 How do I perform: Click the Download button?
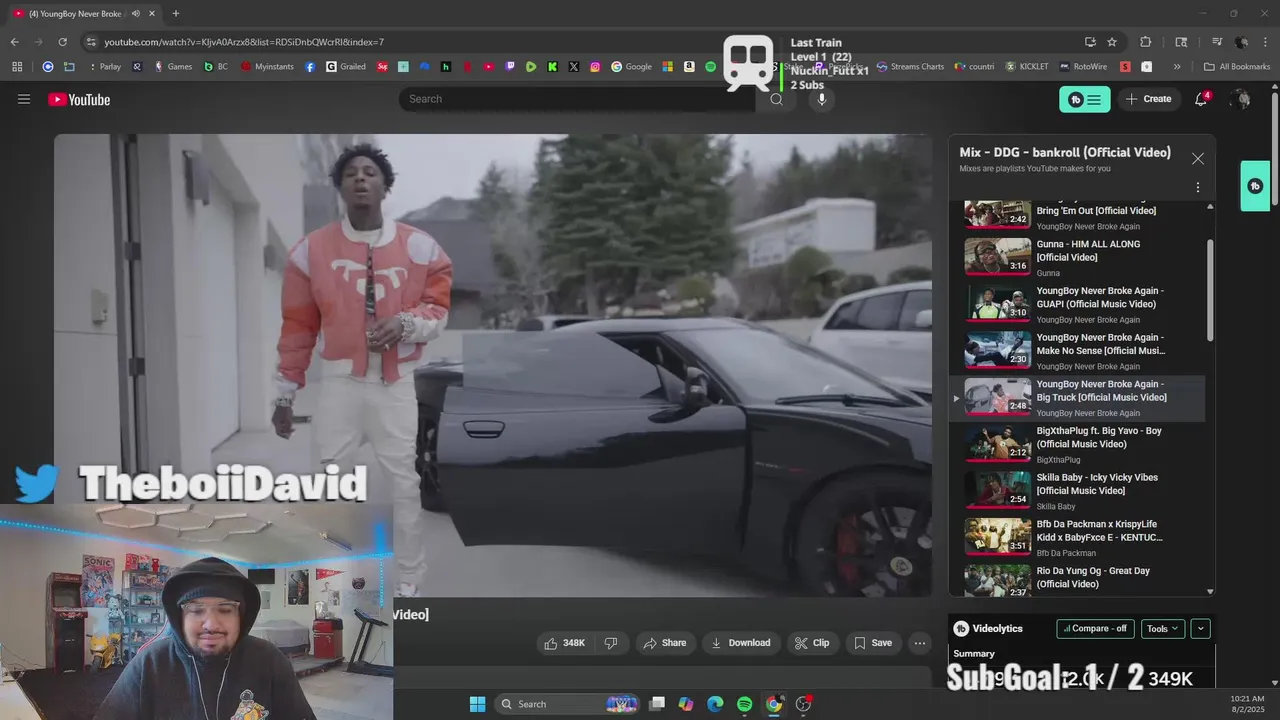click(x=741, y=643)
